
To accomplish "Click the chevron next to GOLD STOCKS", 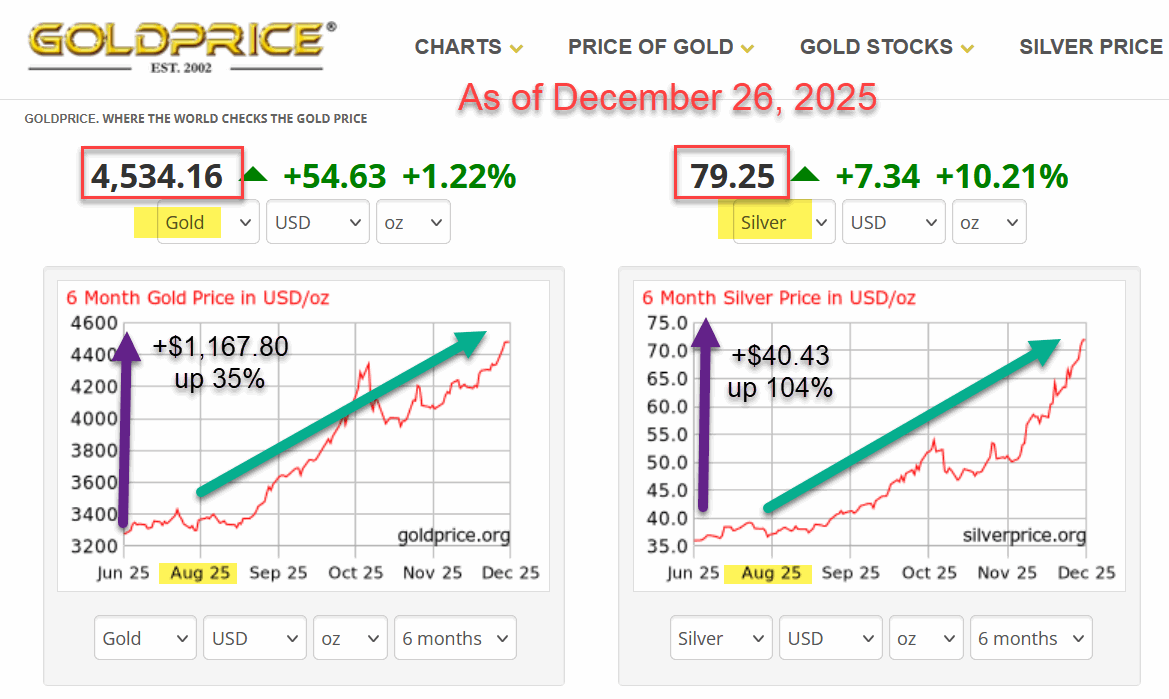I will (965, 47).
